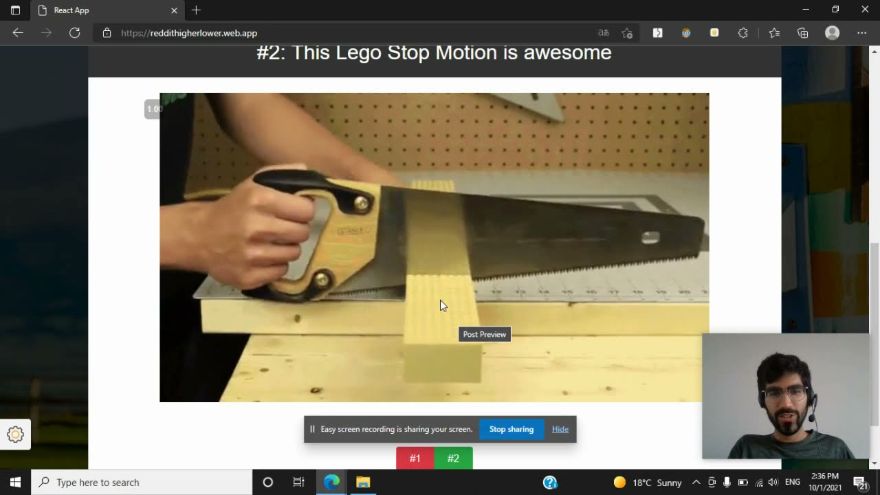Open the notification center icon
Viewport: 880px width, 495px height.
[x=860, y=482]
